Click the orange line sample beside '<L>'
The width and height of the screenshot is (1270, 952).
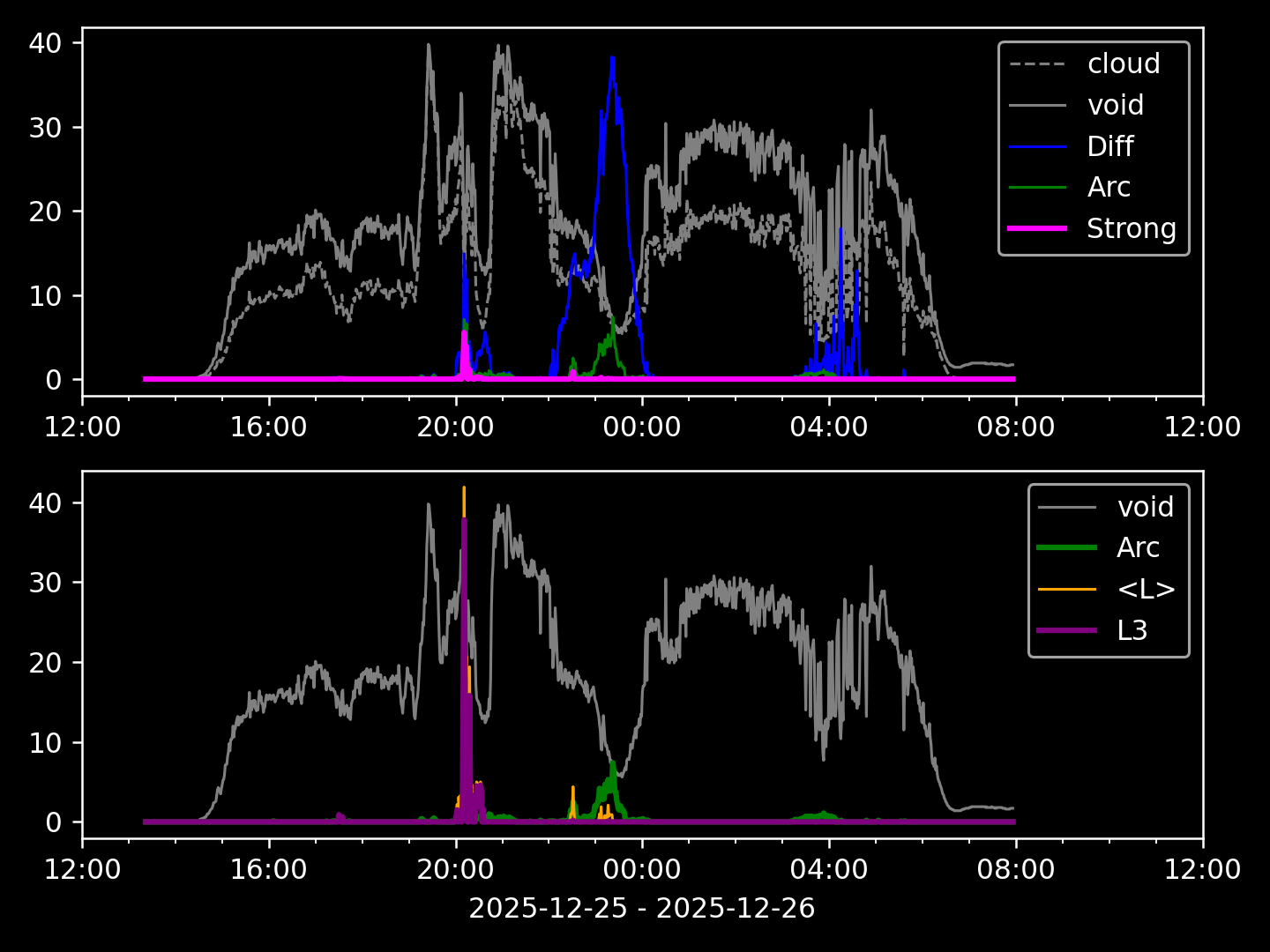click(1067, 589)
